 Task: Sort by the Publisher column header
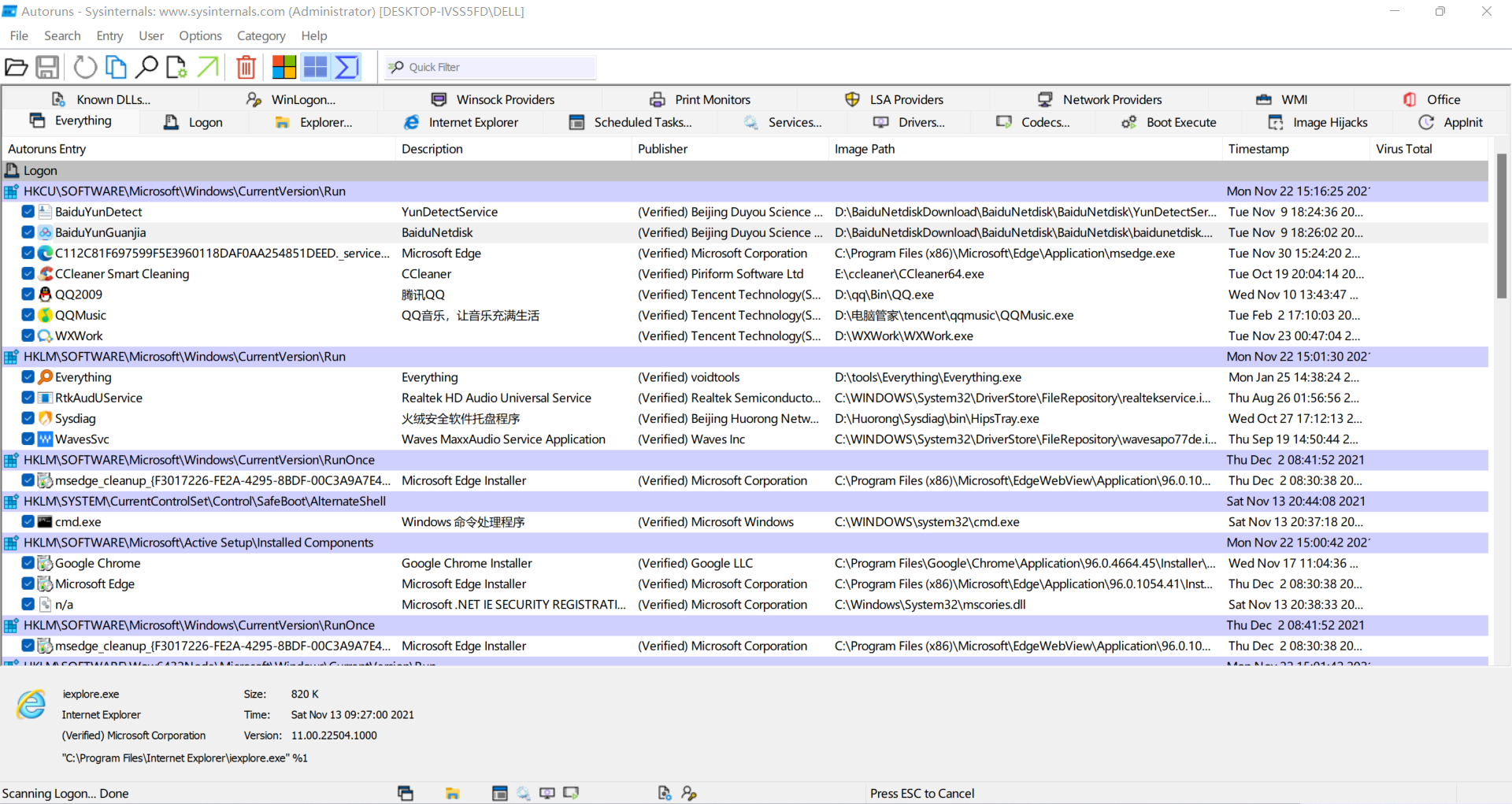coord(730,149)
